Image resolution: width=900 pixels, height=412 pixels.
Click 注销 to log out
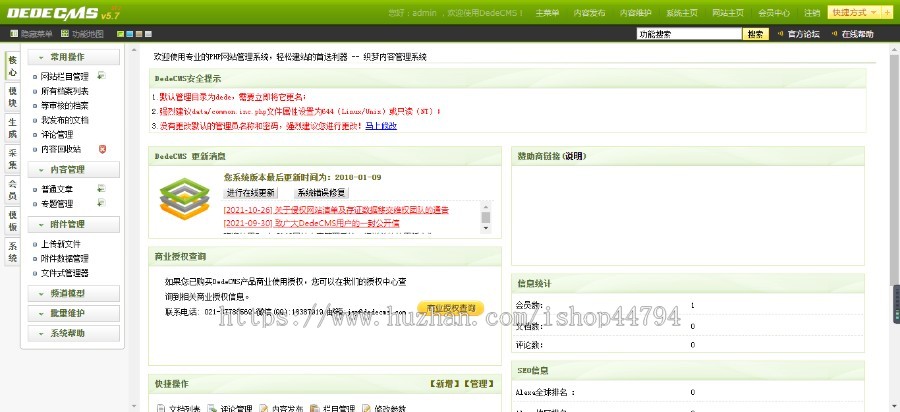[x=812, y=13]
